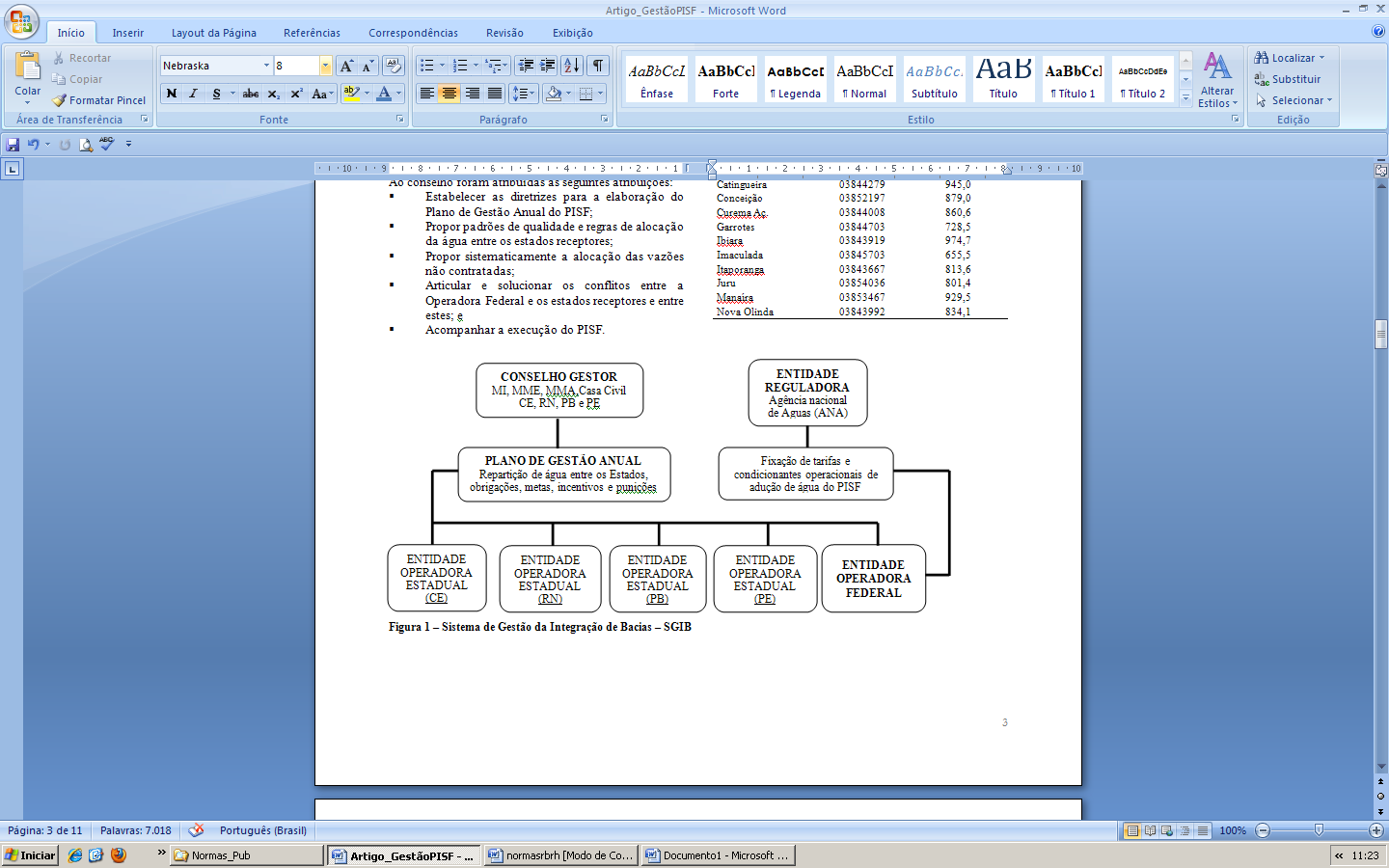Clear formatting with eraser icon
The width and height of the screenshot is (1389, 868).
click(x=394, y=66)
